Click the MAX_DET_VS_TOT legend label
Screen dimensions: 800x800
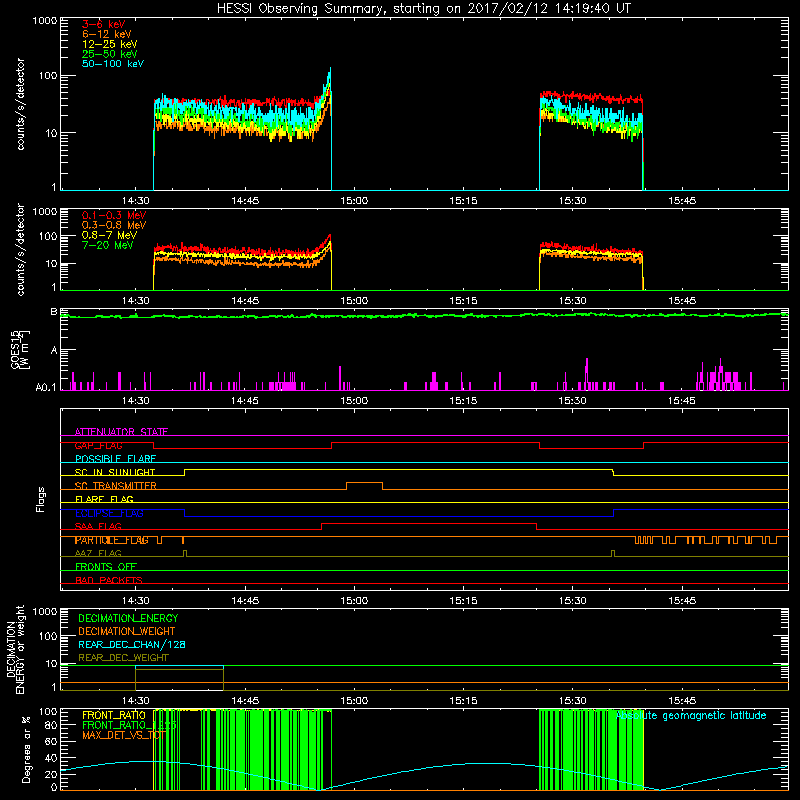[x=124, y=735]
